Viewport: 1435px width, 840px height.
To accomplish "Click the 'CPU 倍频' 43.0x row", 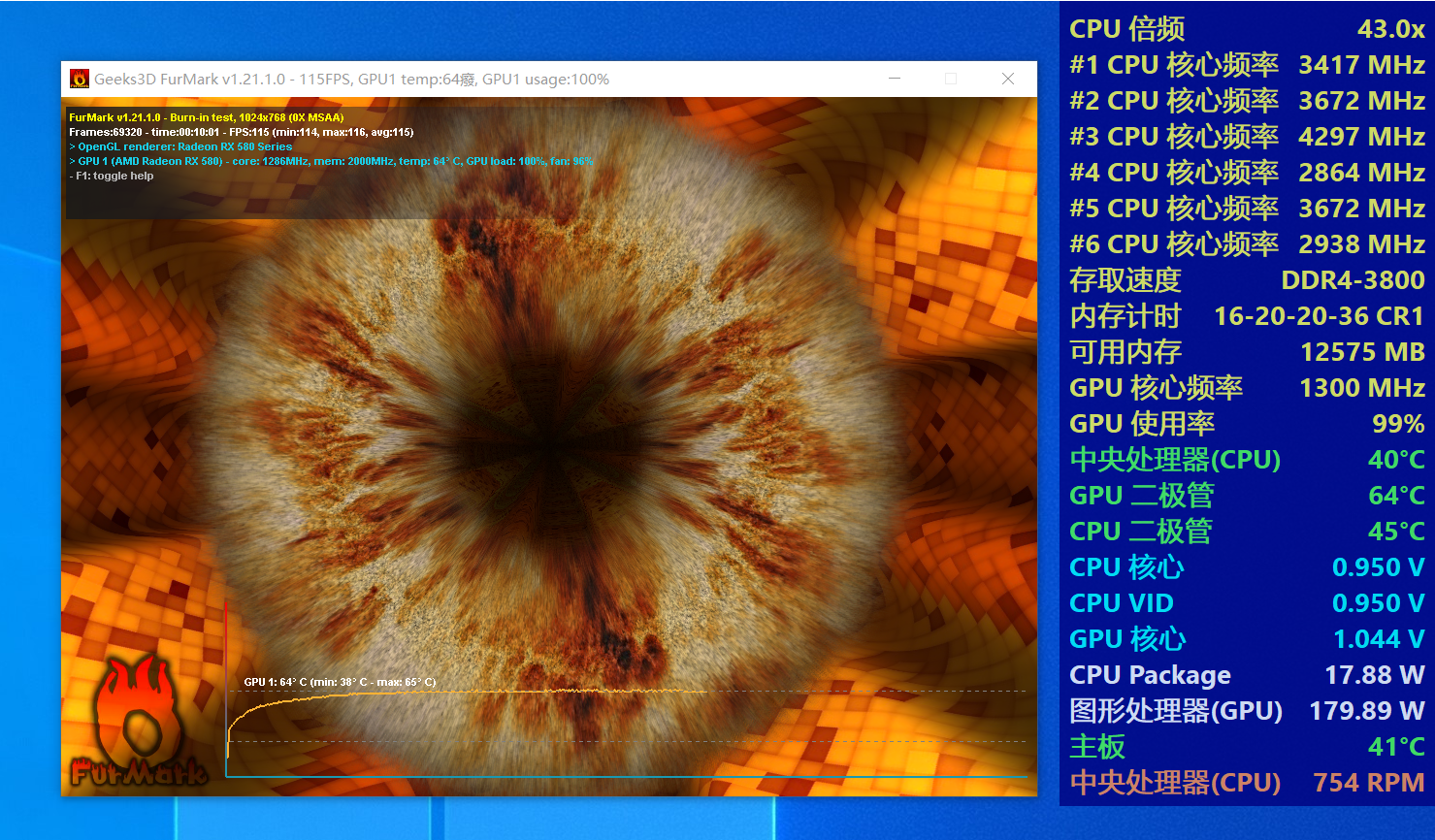I will coord(1247,29).
